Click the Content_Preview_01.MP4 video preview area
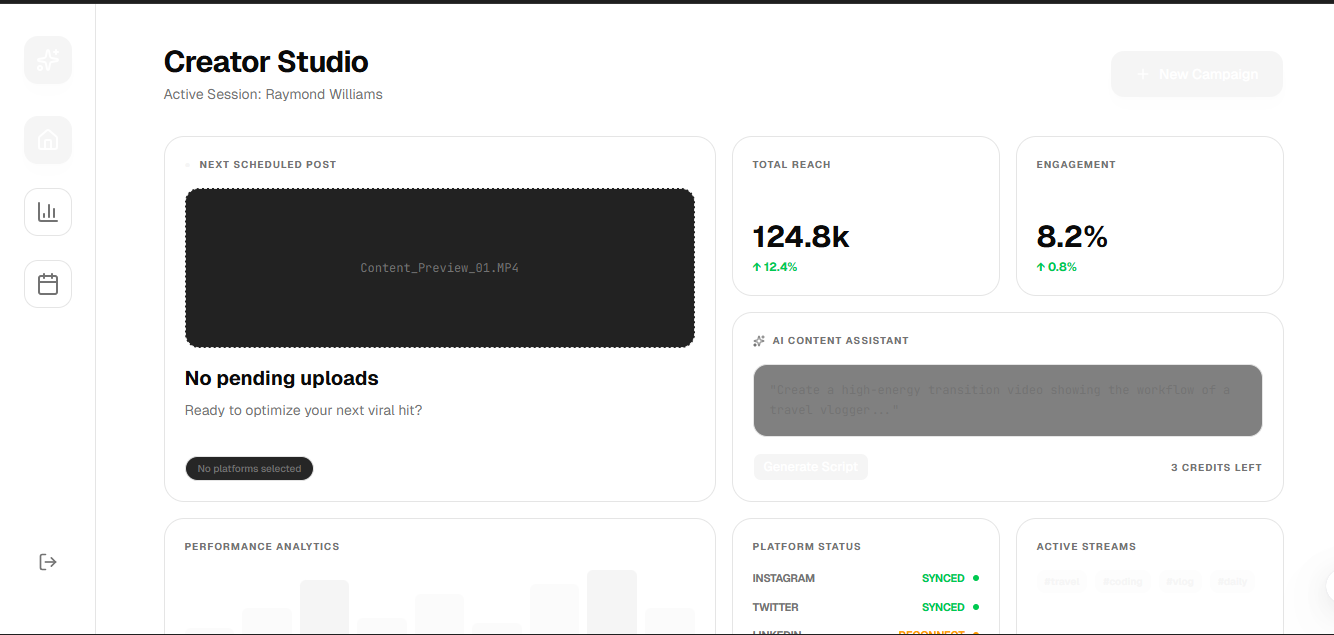Viewport: 1334px width, 635px height. [440, 268]
